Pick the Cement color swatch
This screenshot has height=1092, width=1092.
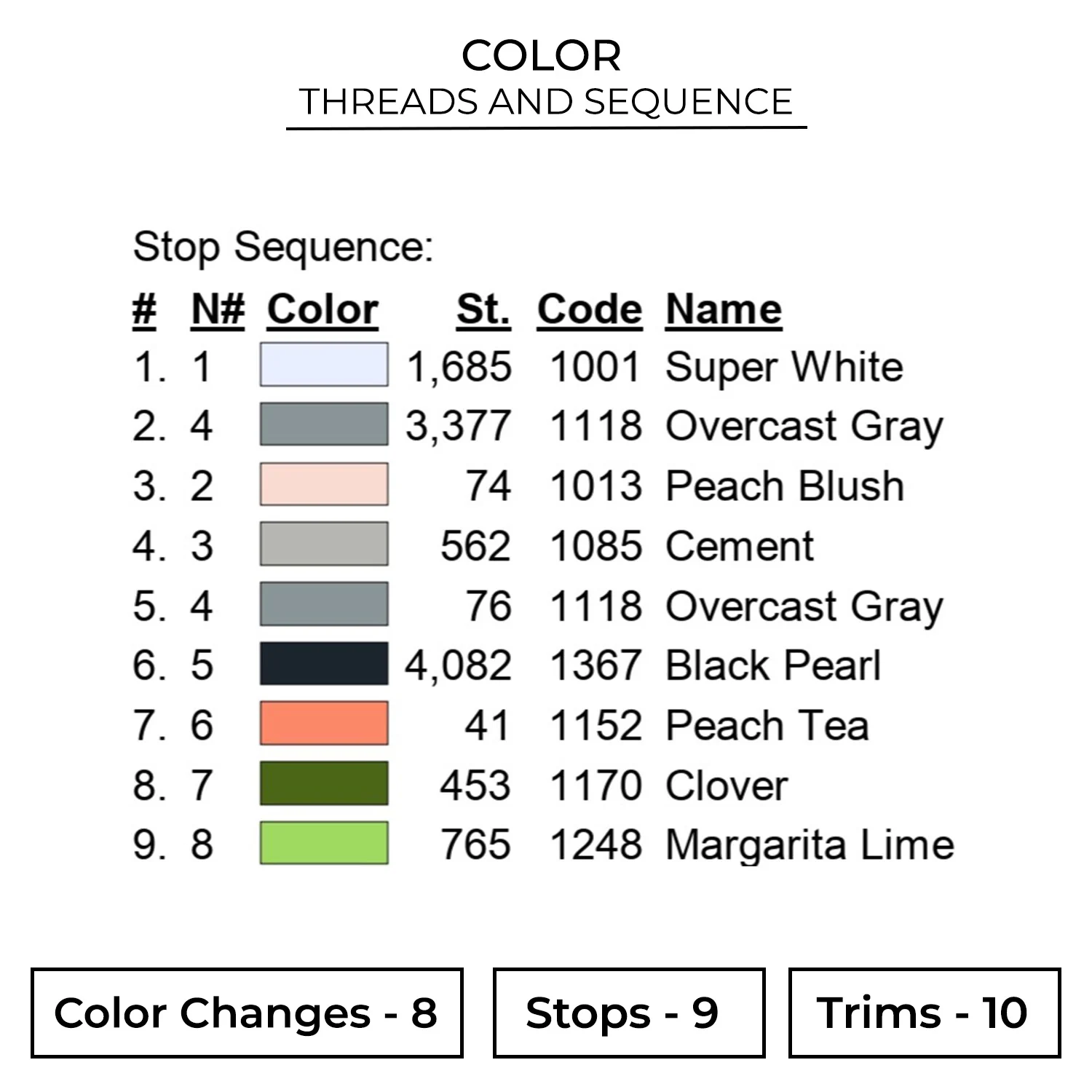(324, 545)
